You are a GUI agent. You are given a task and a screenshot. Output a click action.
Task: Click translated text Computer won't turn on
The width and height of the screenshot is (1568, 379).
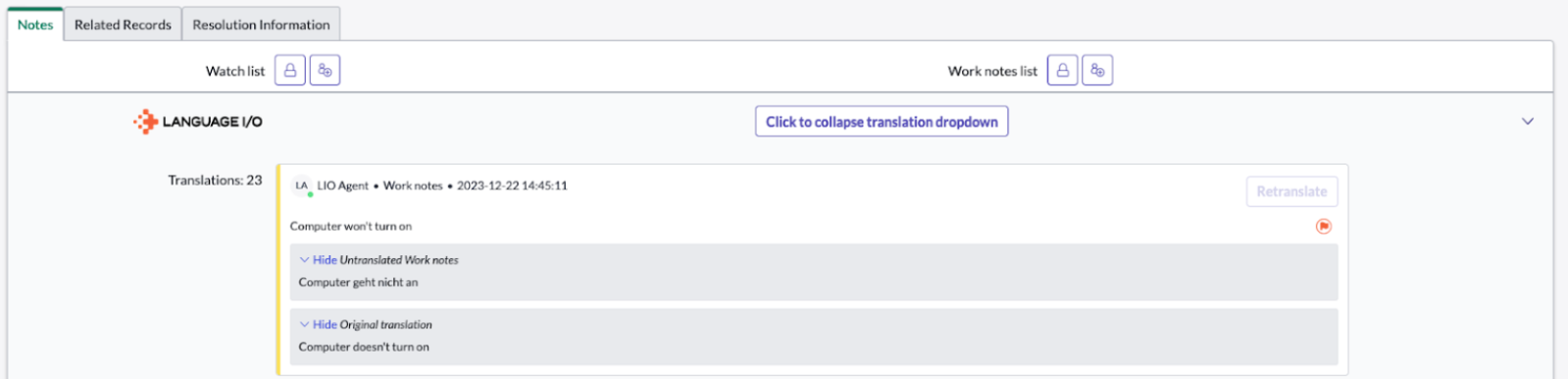coord(351,226)
